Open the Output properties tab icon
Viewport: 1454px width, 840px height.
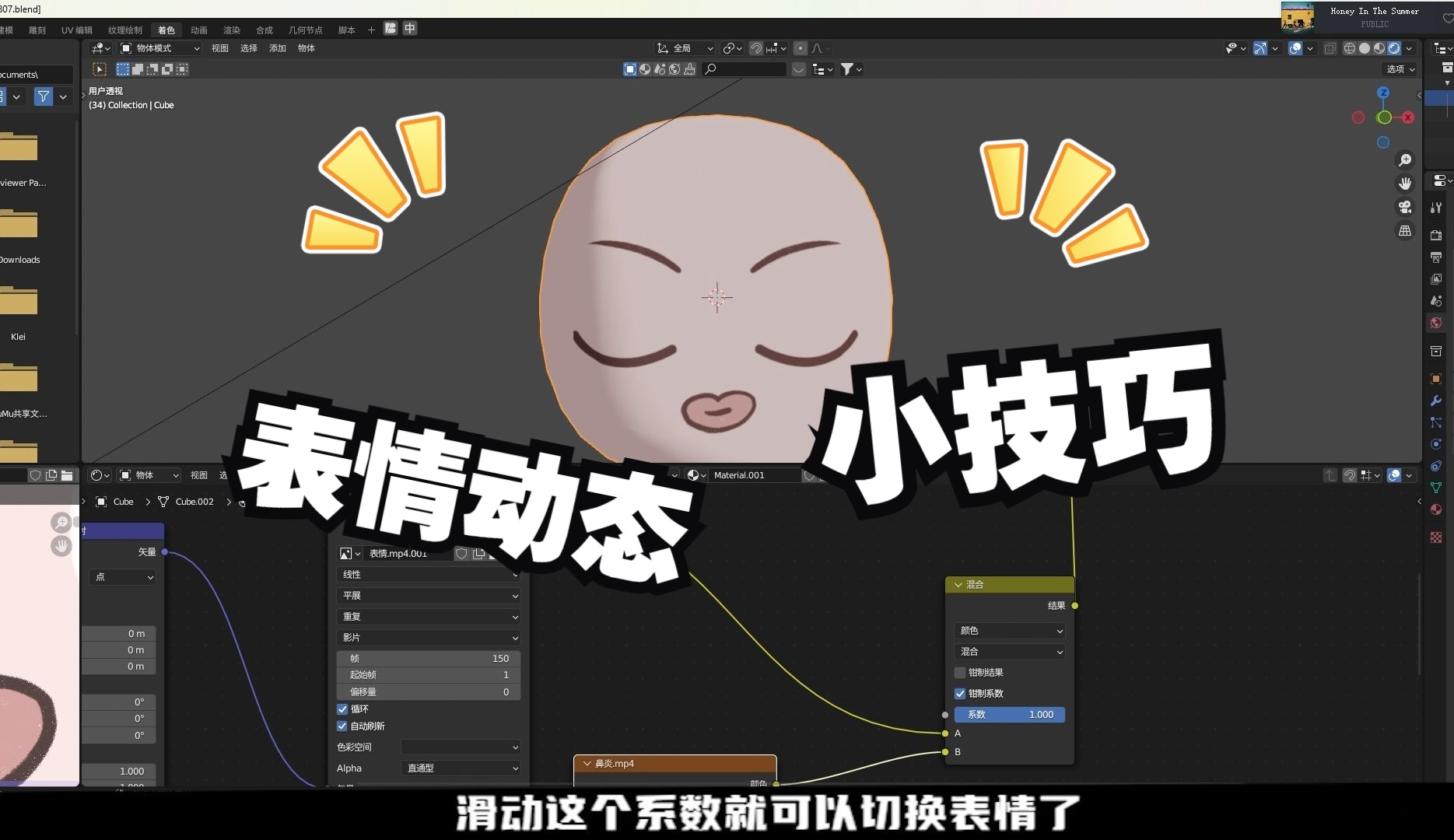[x=1436, y=257]
